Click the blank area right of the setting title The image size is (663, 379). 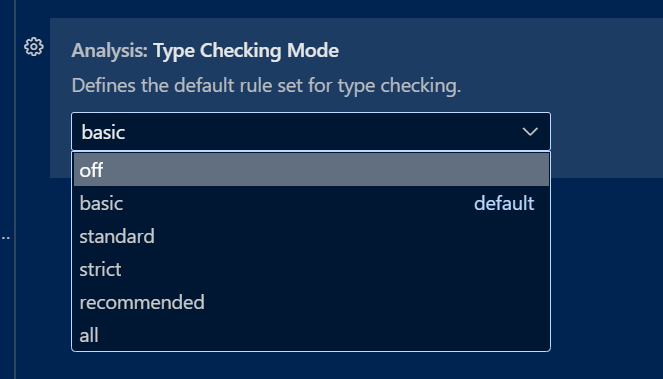coord(499,51)
